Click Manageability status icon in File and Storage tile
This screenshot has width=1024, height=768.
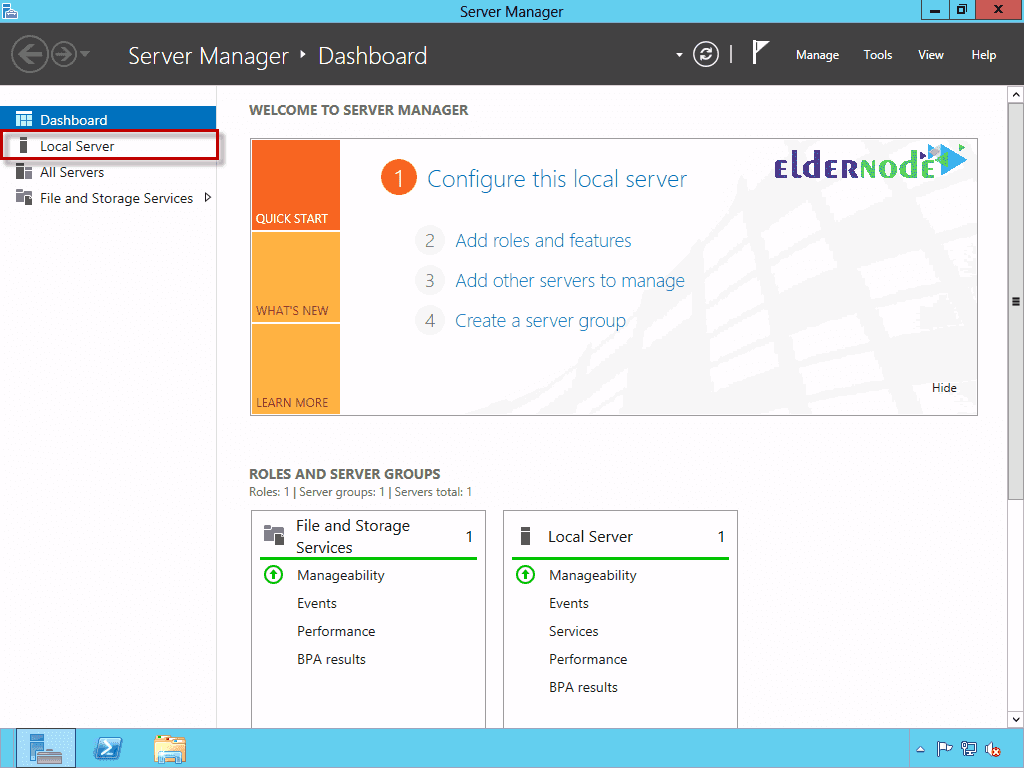pyautogui.click(x=273, y=575)
